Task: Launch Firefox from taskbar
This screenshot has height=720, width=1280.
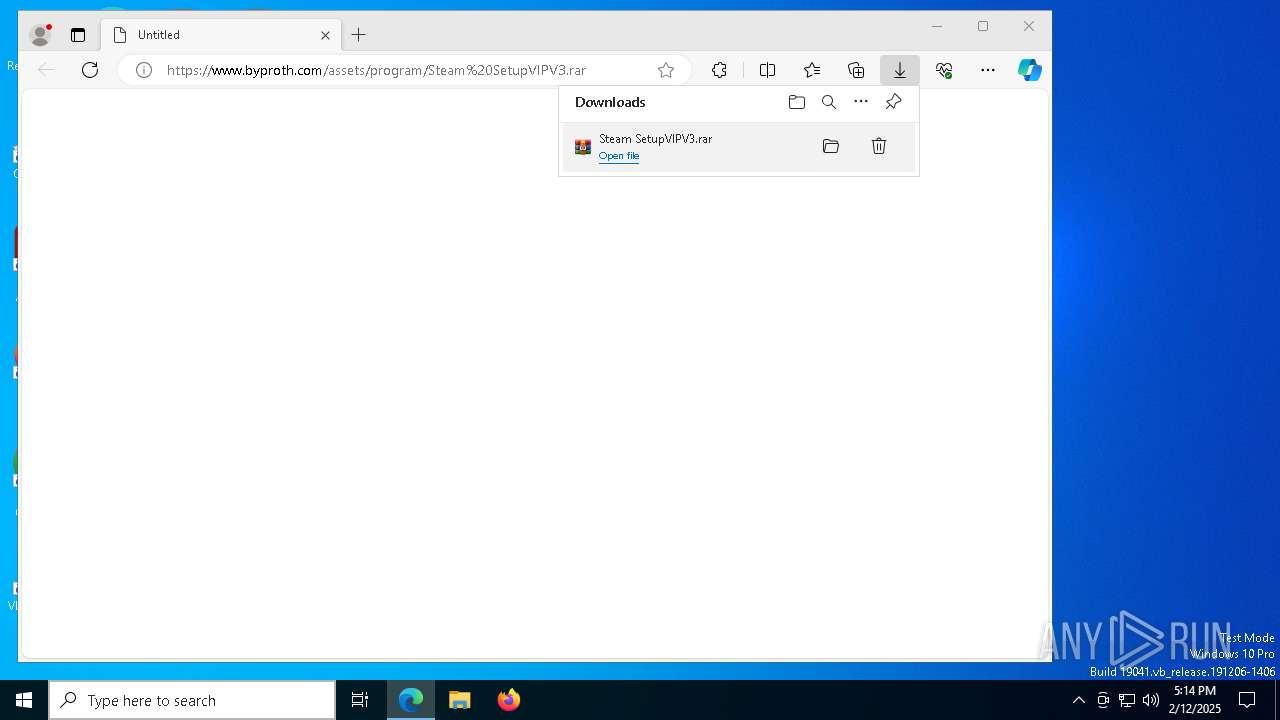Action: (509, 700)
